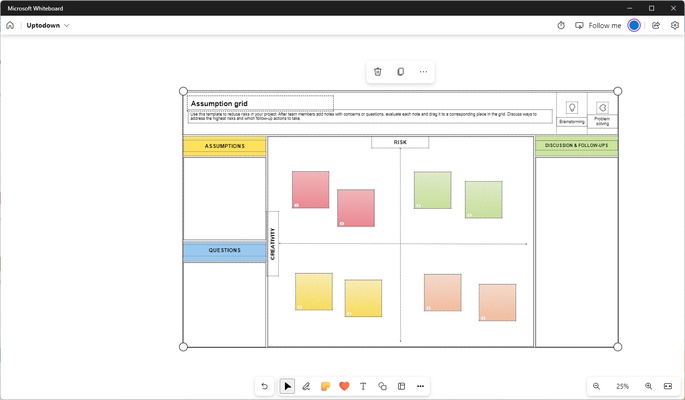Undo the last action
The image size is (685, 400).
[x=264, y=386]
